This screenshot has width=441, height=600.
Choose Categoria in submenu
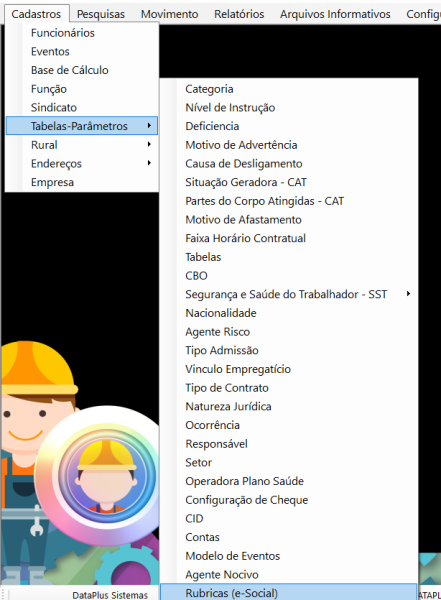click(289, 89)
